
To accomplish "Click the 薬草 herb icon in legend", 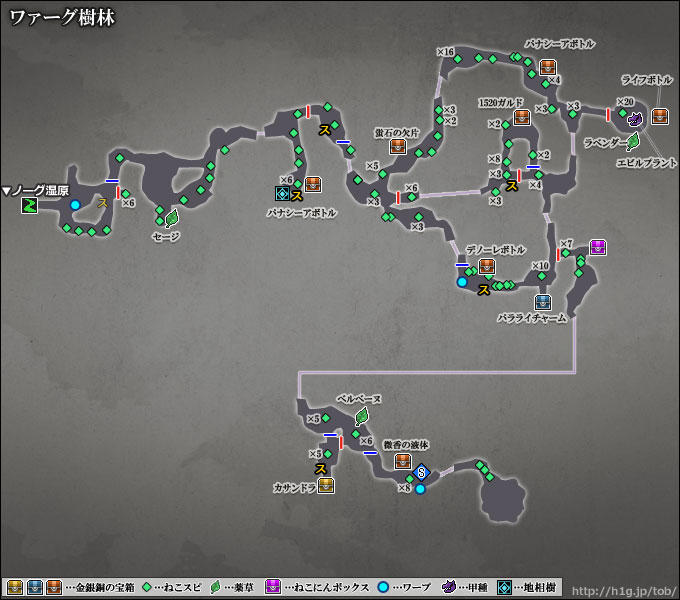I will tap(214, 587).
